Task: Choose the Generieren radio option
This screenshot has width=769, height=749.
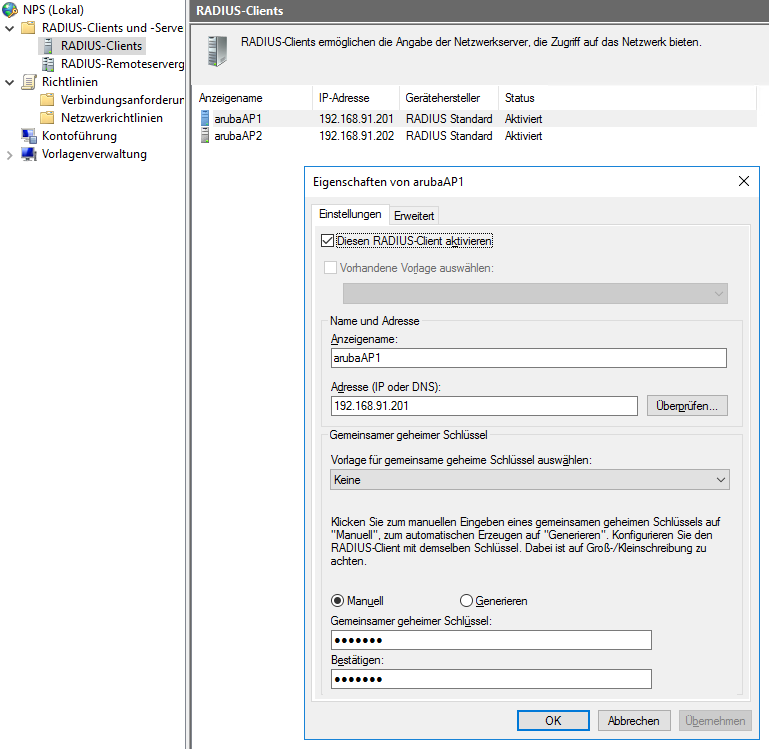Action: click(x=466, y=601)
